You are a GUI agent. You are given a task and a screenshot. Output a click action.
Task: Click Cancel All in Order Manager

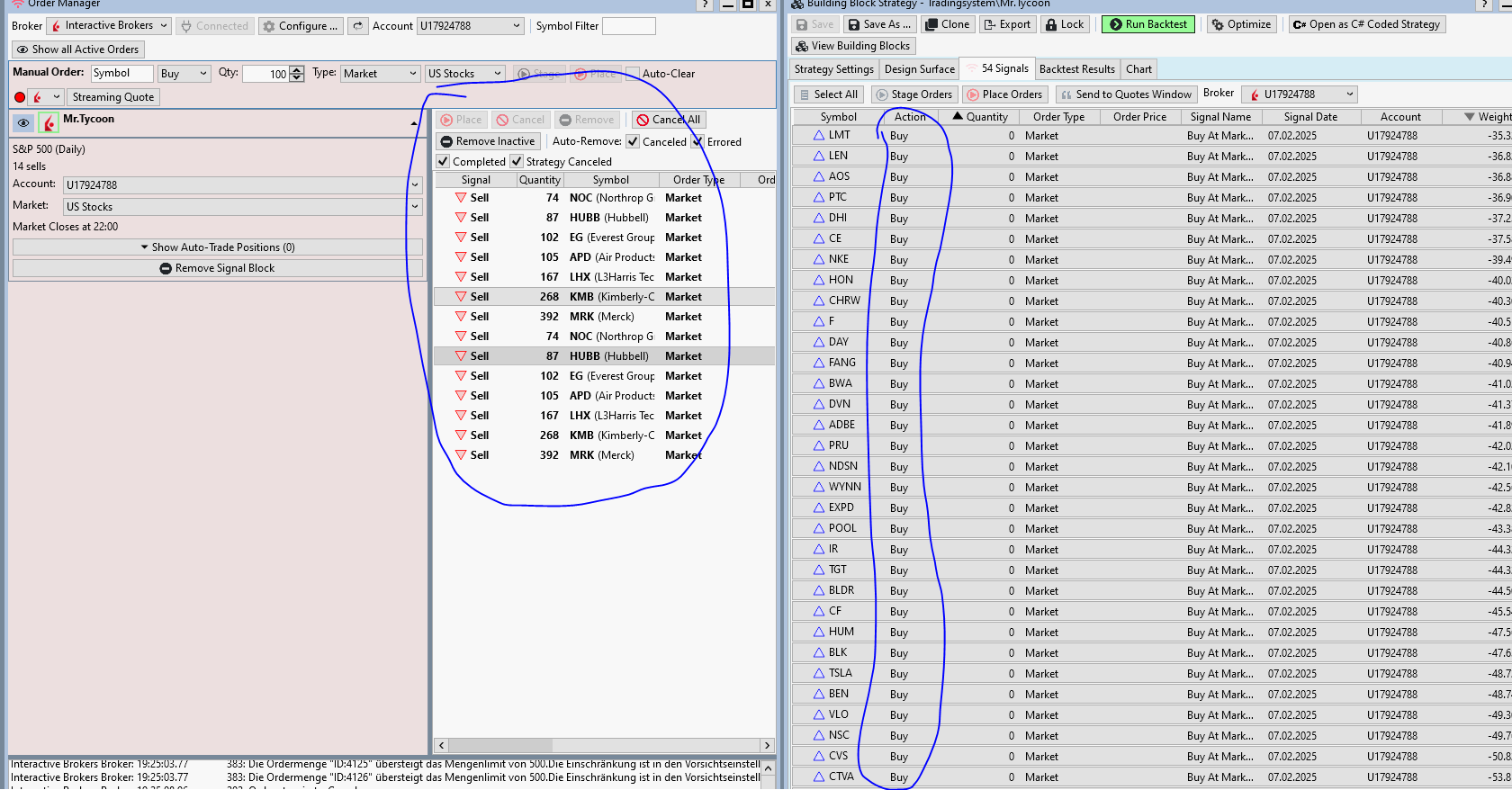coord(669,120)
